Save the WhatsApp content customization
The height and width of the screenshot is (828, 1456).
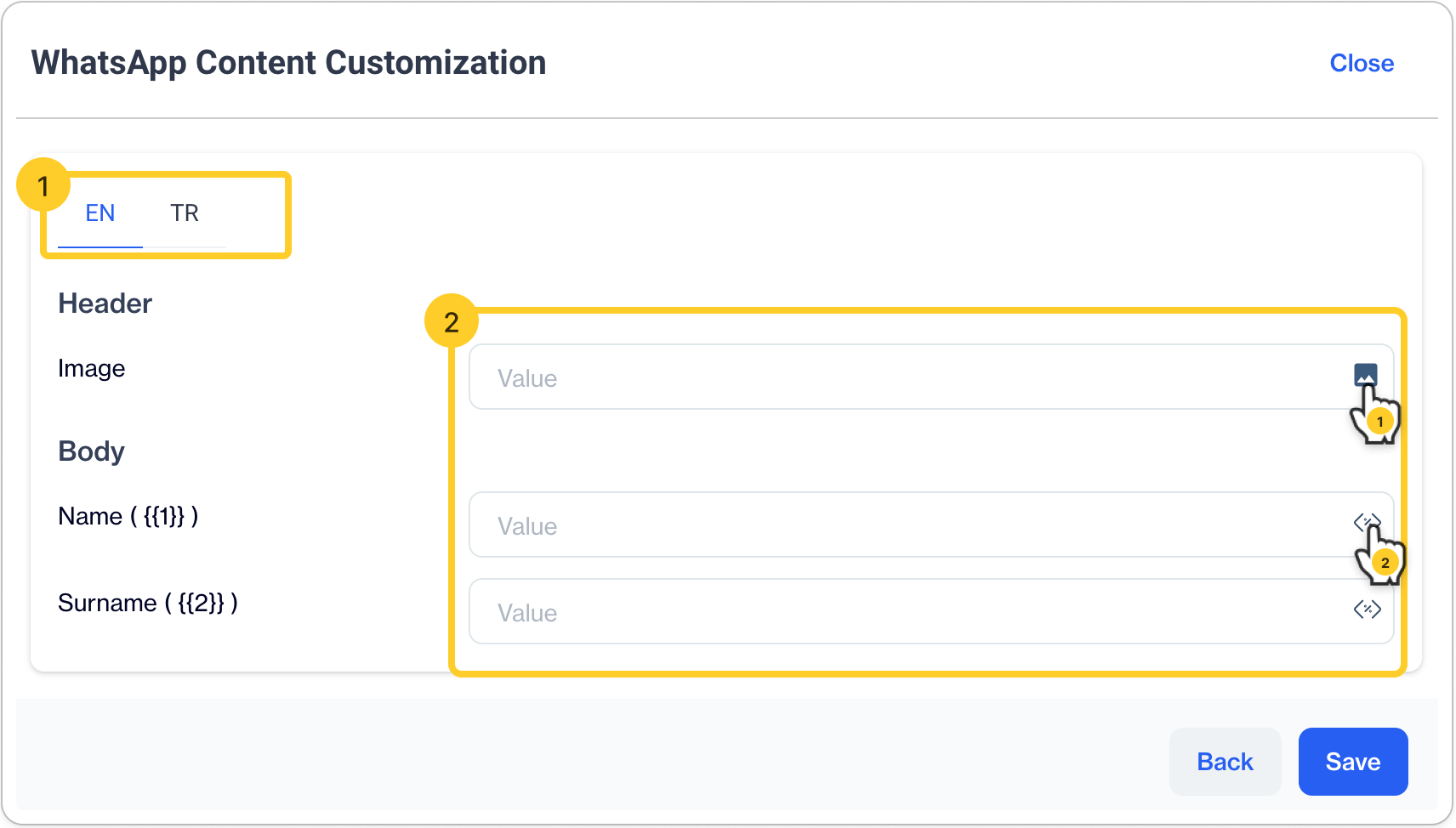tap(1353, 762)
